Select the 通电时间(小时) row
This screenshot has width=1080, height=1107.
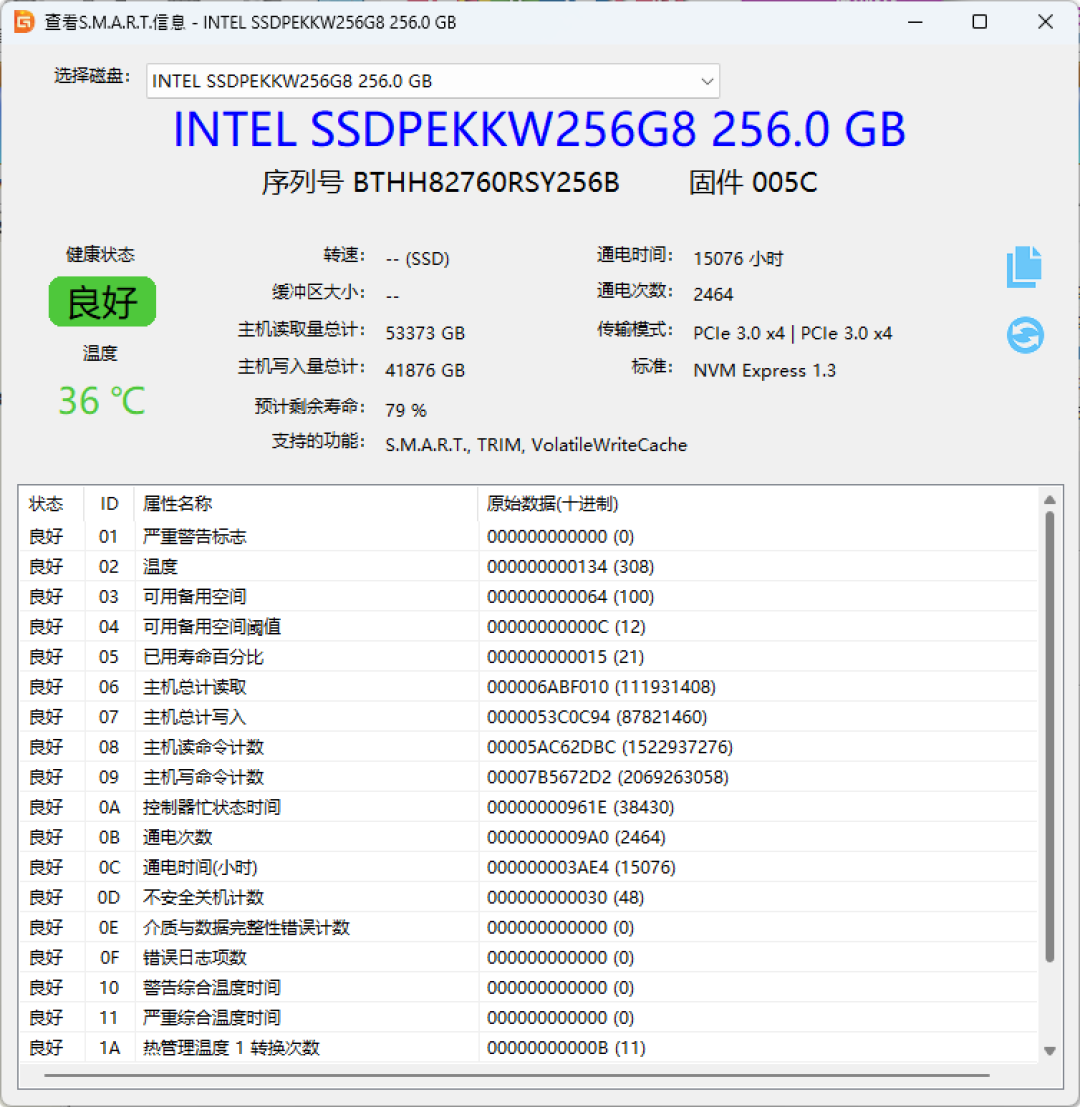(528, 868)
